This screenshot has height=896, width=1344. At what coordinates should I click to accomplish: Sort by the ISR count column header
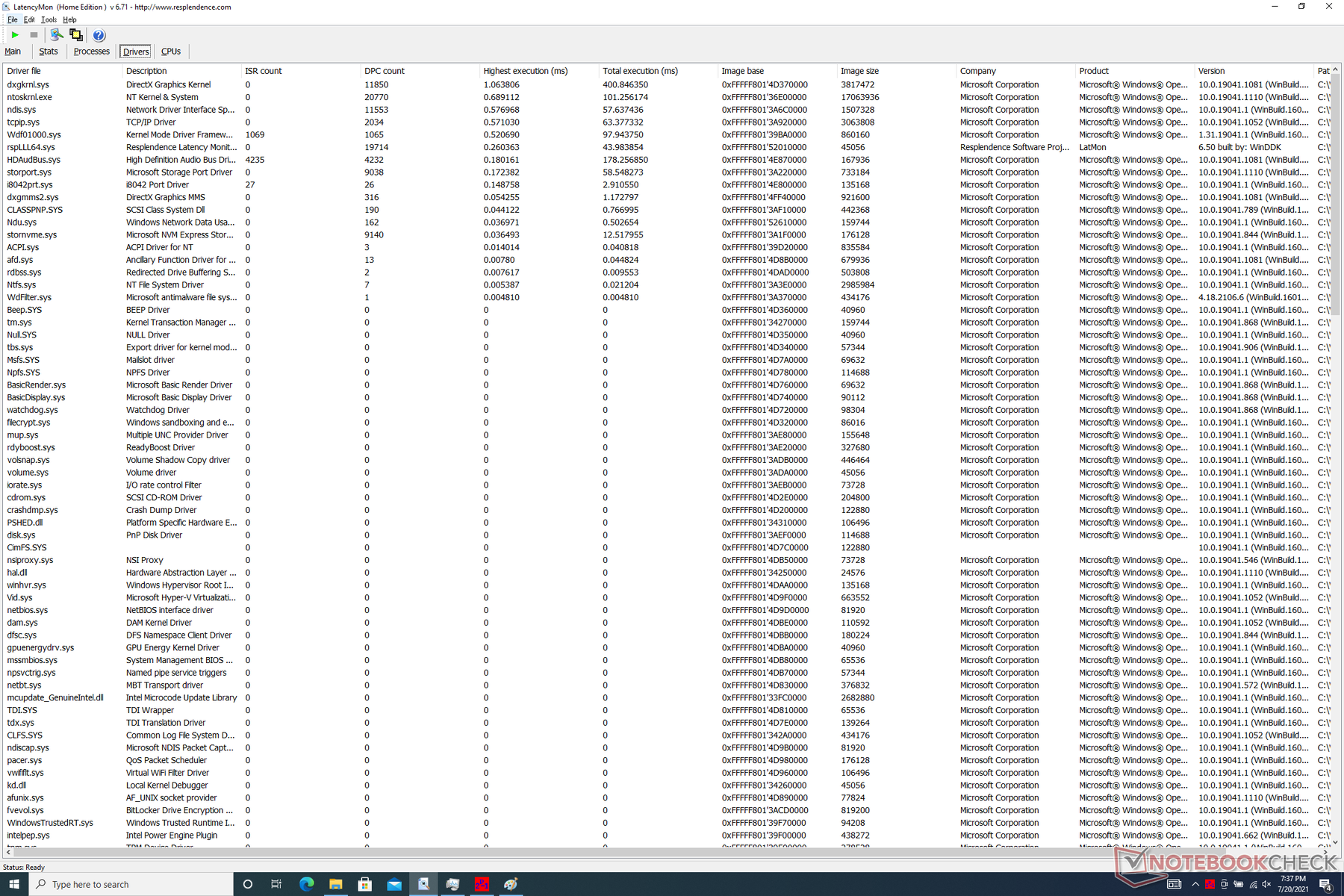[x=302, y=71]
